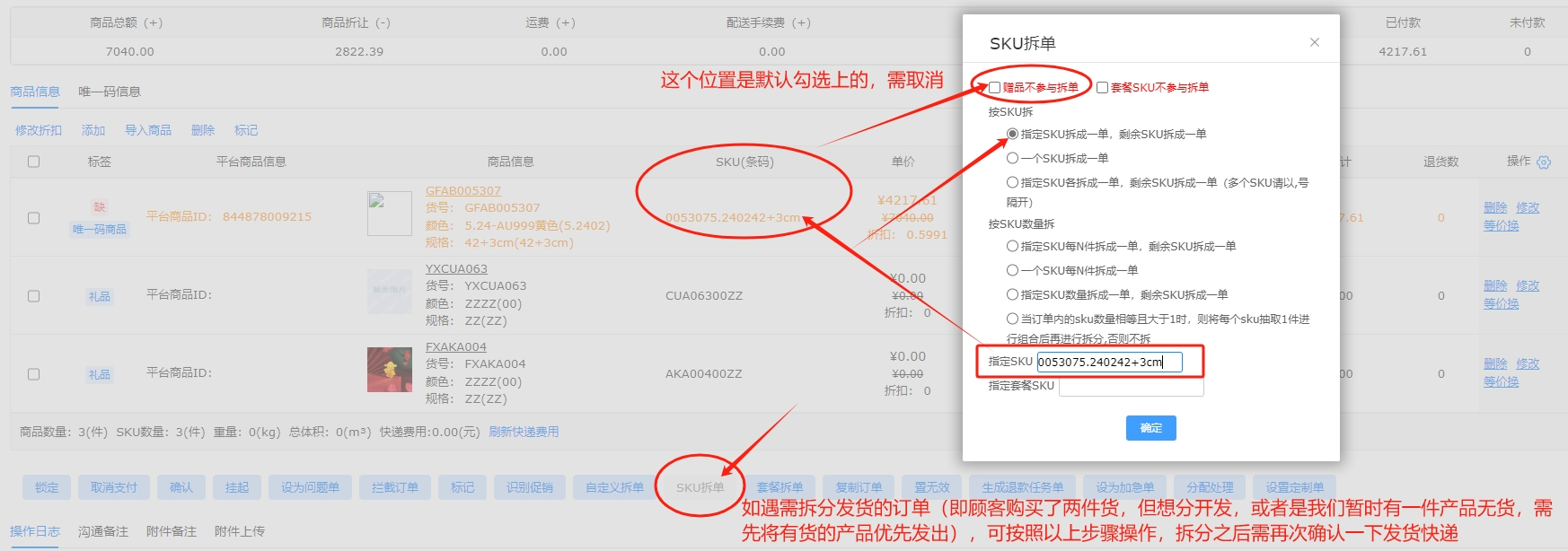
Task: Click the 锁定 button
Action: coord(47,487)
